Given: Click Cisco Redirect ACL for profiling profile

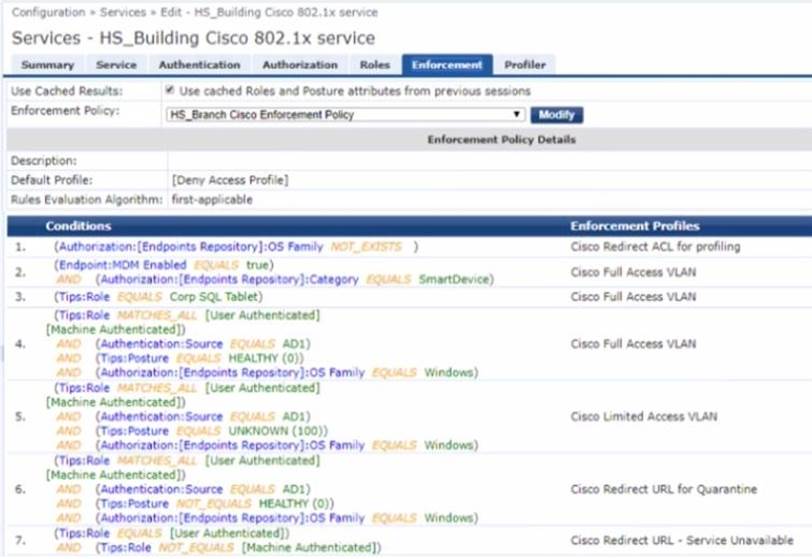Looking at the screenshot, I should click(x=655, y=247).
